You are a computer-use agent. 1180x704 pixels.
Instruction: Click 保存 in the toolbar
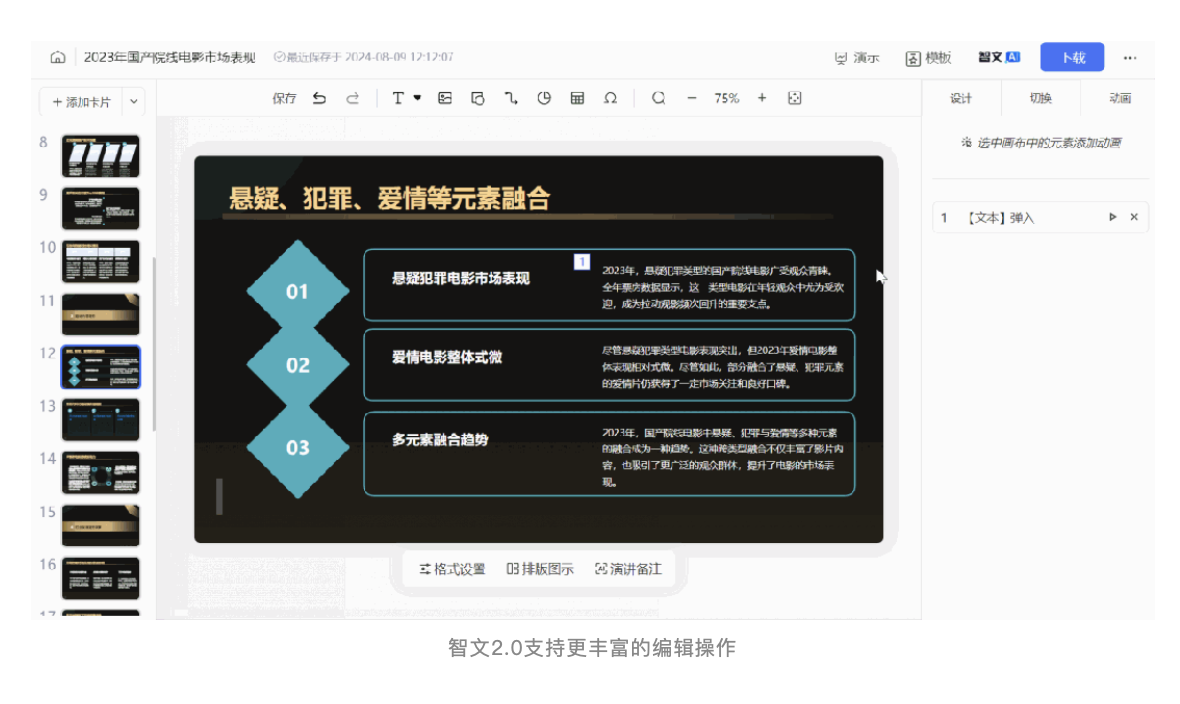click(x=284, y=98)
